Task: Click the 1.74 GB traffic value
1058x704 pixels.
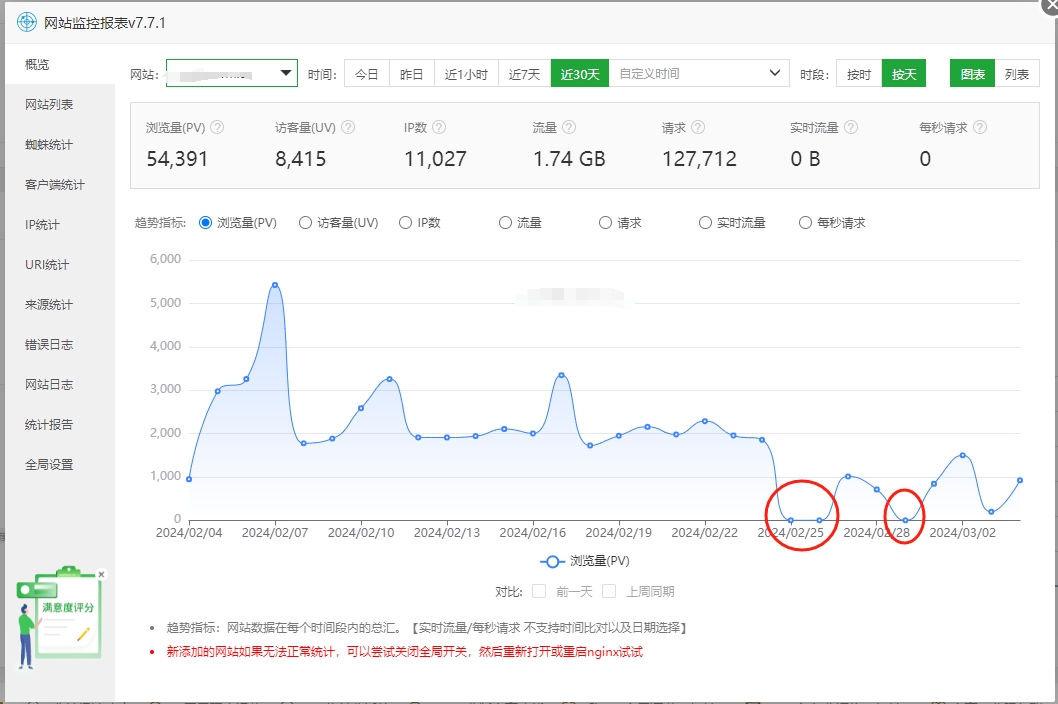Action: (x=569, y=159)
